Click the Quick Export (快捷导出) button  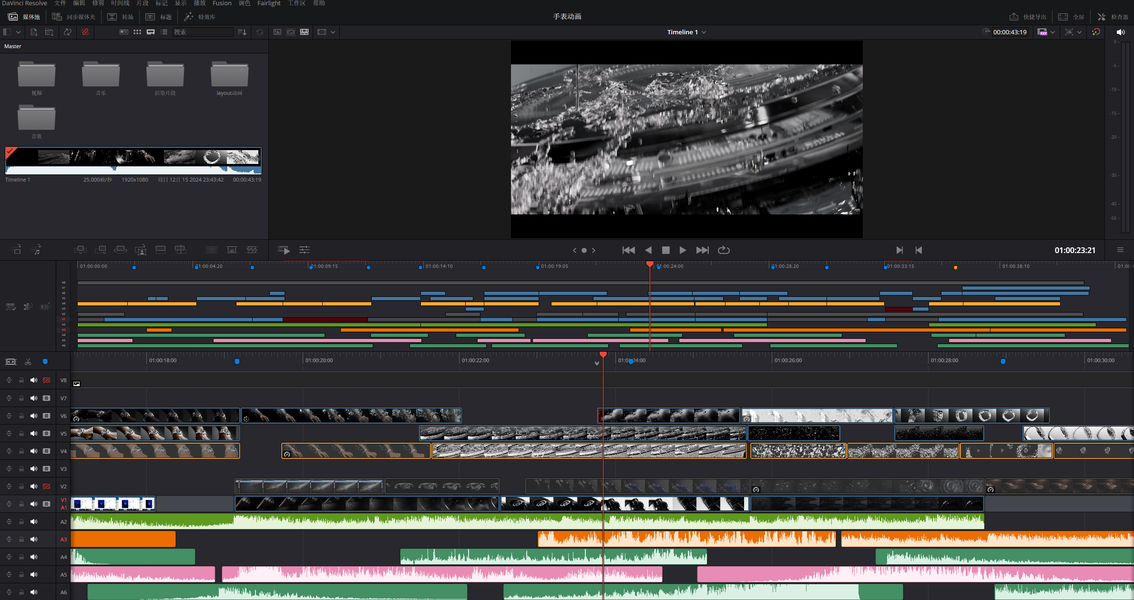(1028, 17)
